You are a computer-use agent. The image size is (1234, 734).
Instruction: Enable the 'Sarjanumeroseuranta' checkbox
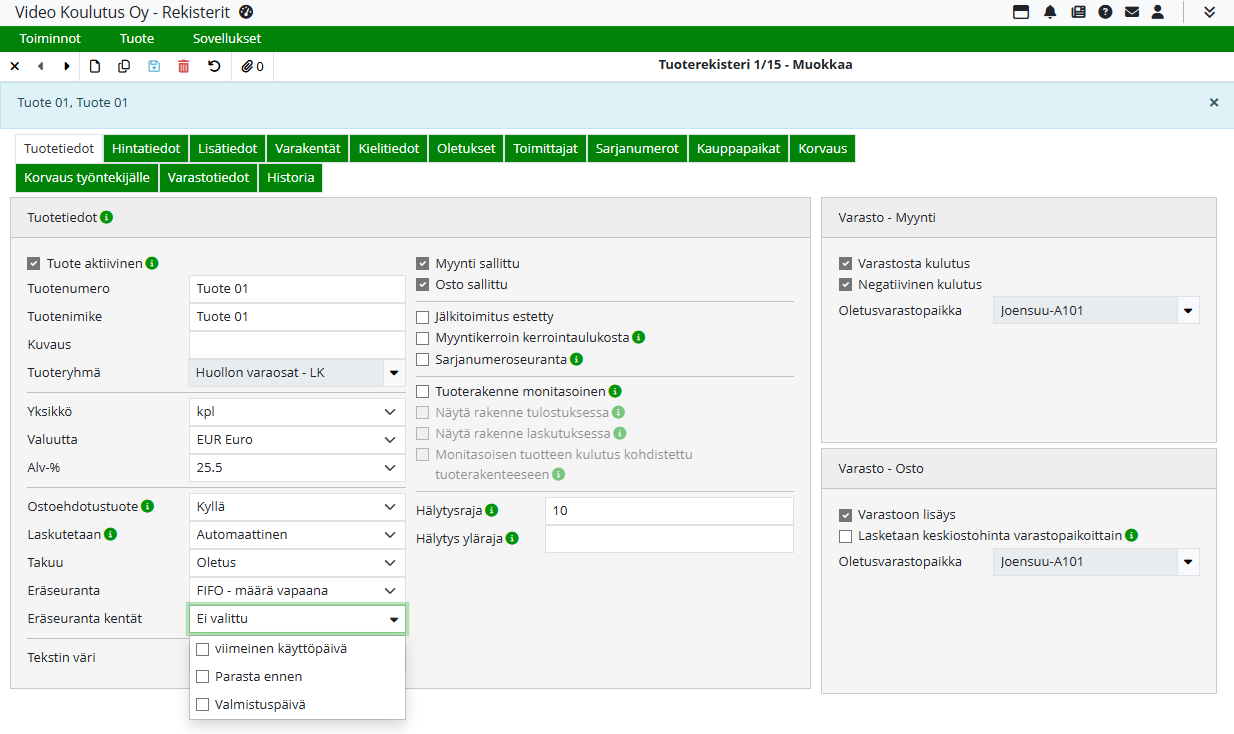click(423, 359)
